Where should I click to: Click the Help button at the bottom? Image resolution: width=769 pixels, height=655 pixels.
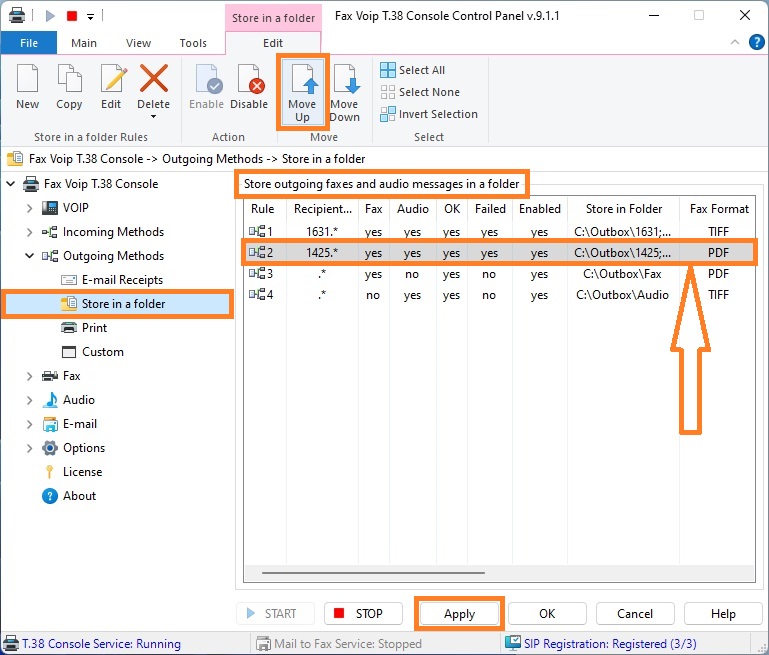[x=723, y=614]
